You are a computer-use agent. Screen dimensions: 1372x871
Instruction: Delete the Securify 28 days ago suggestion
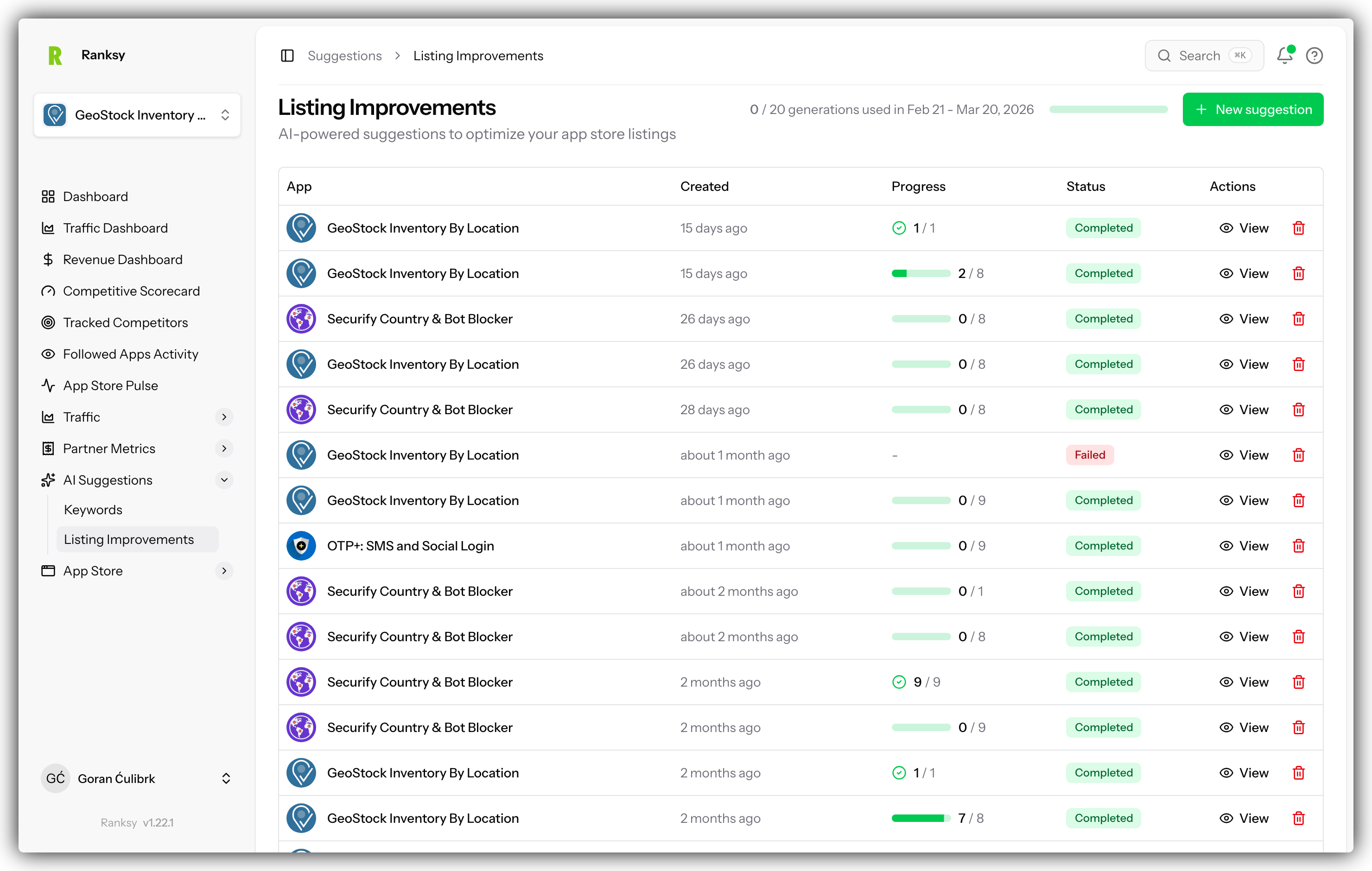pyautogui.click(x=1298, y=410)
